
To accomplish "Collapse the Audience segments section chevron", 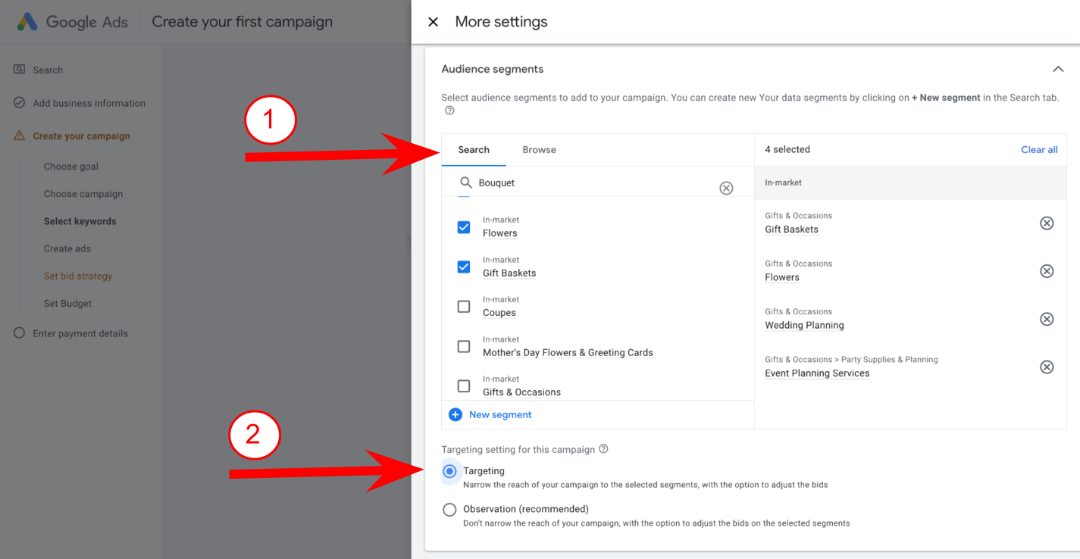I will [x=1057, y=69].
